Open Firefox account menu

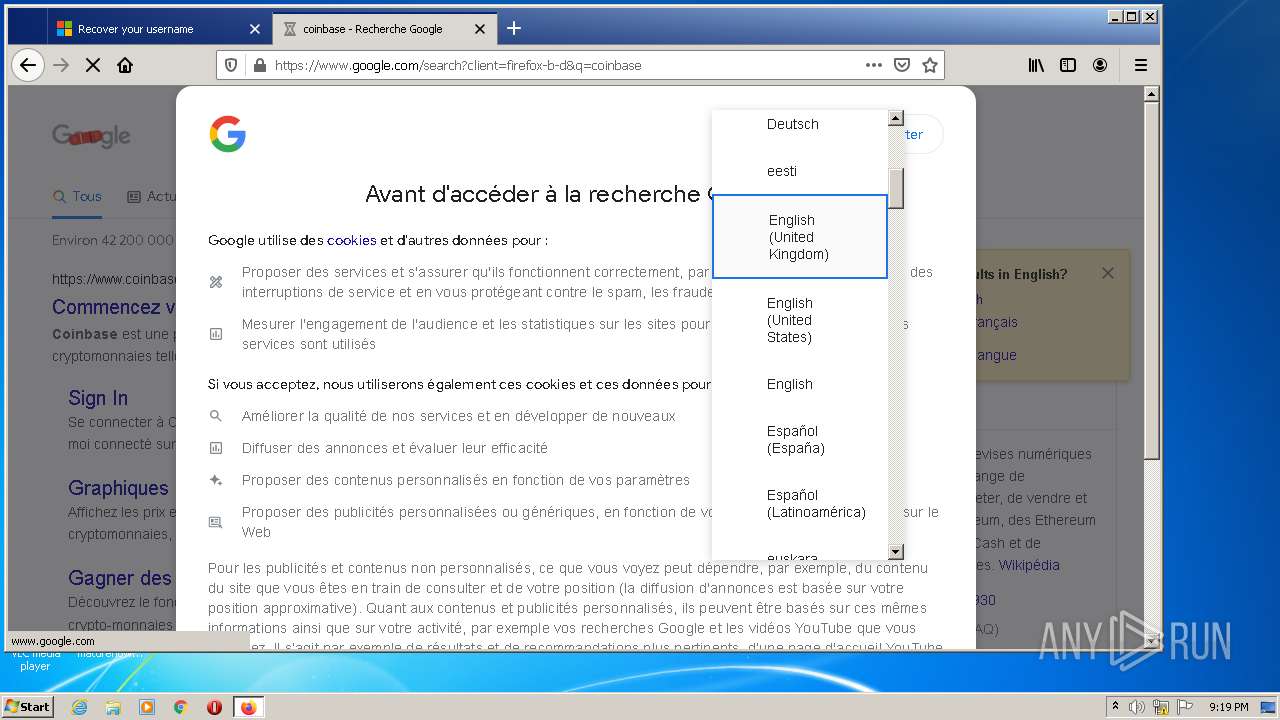pyautogui.click(x=1100, y=65)
